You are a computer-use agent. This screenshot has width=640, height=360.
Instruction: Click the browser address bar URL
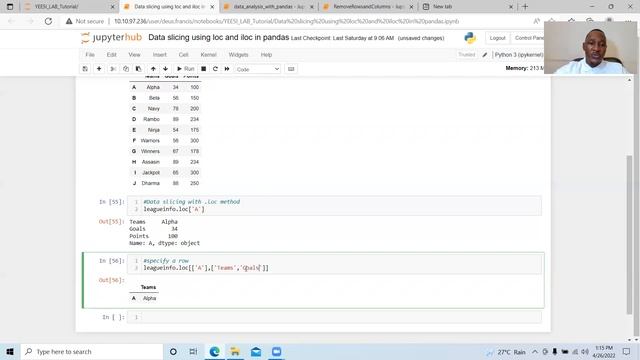tap(287, 21)
